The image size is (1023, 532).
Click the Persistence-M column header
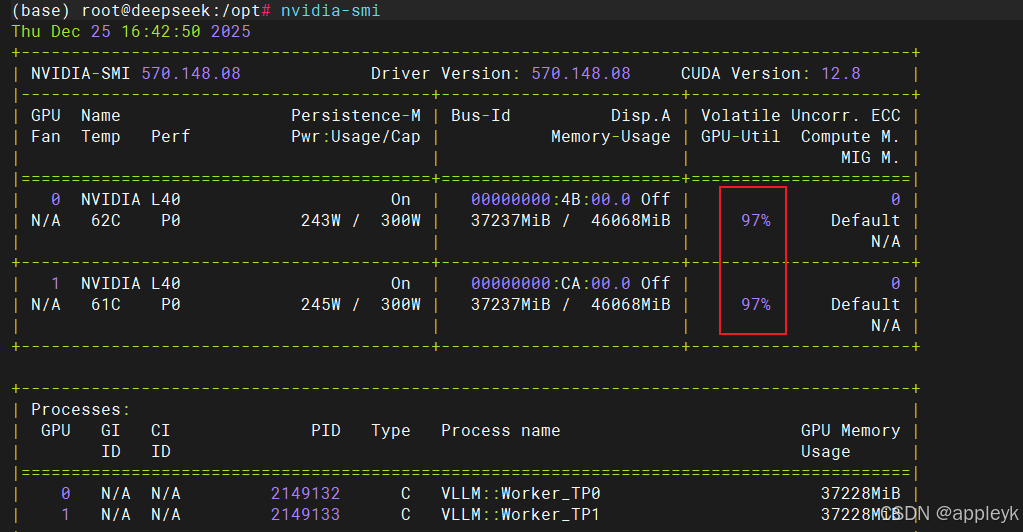click(x=356, y=116)
